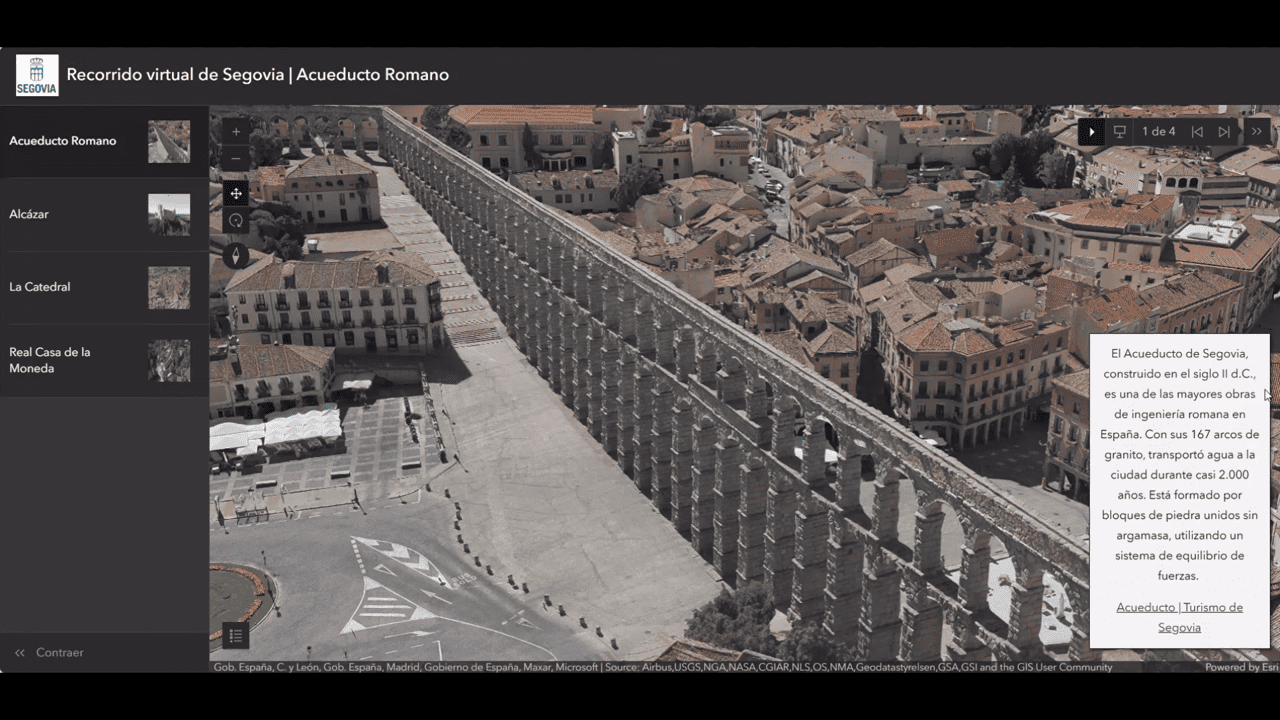Go to Real Casa de la Moneda
1280x720 pixels.
pos(50,360)
